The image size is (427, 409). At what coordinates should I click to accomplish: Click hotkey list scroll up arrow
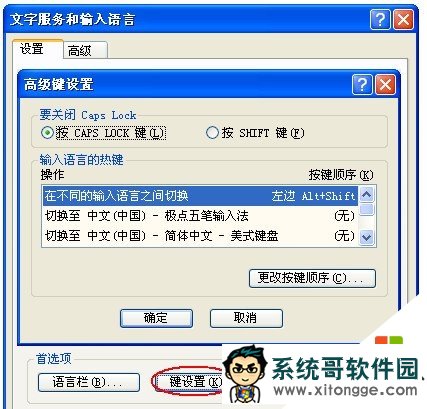(367, 195)
